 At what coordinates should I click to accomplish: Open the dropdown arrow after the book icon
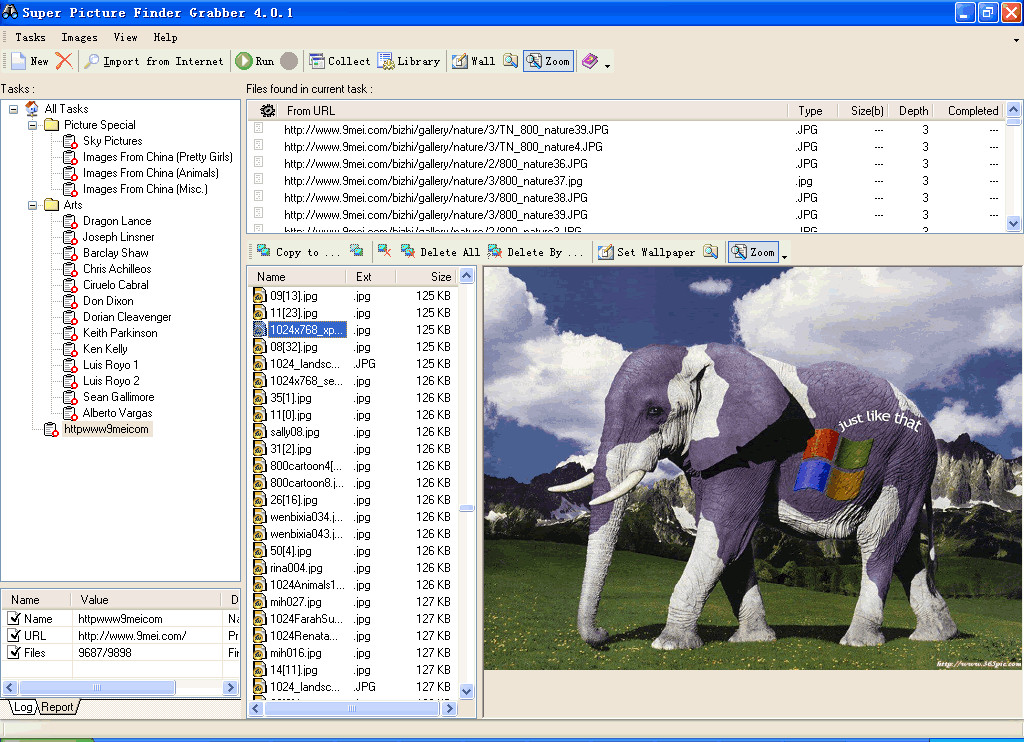607,65
